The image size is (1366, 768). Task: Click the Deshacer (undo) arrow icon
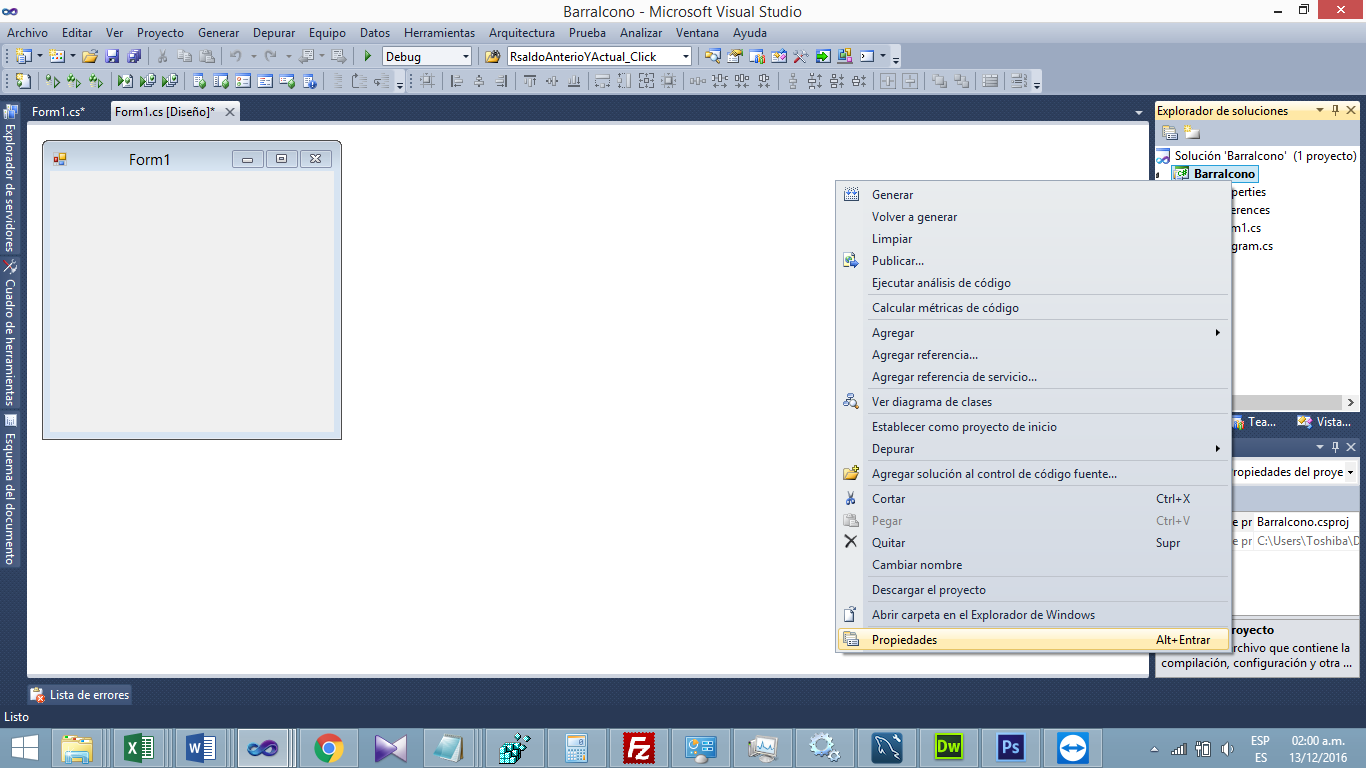pos(236,56)
